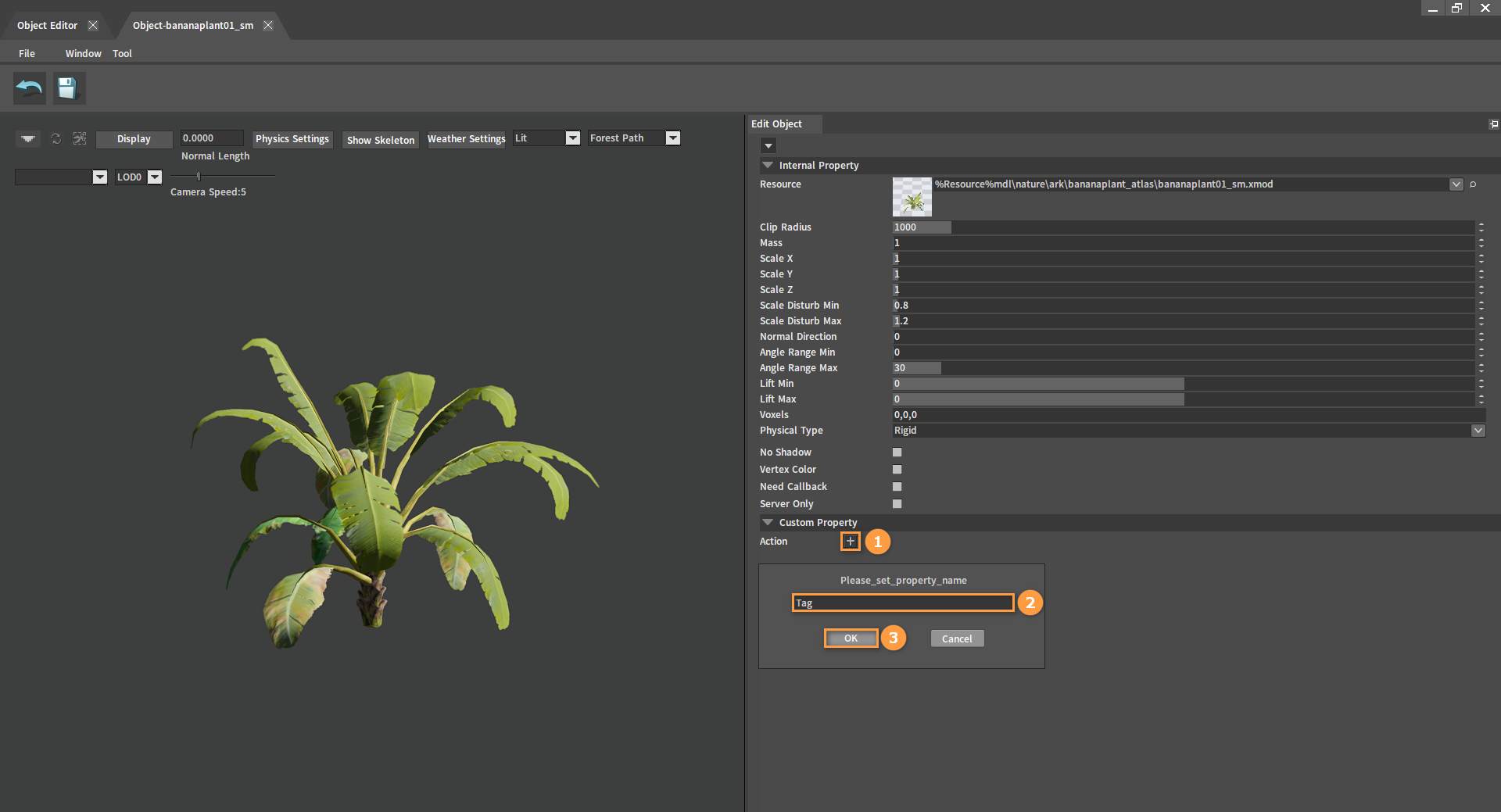Click the Normal Length 0.0000 field
The width and height of the screenshot is (1501, 812).
[x=212, y=138]
